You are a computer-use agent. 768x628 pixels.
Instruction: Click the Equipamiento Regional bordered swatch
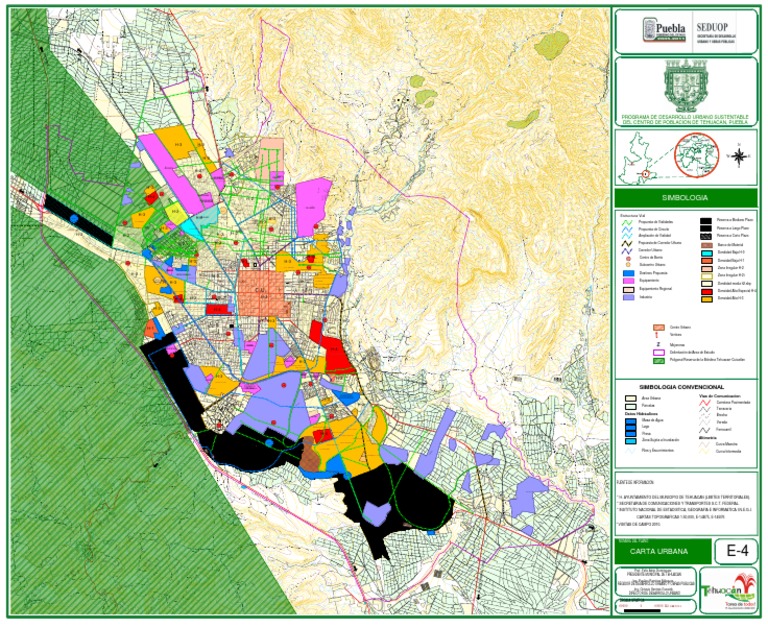628,289
